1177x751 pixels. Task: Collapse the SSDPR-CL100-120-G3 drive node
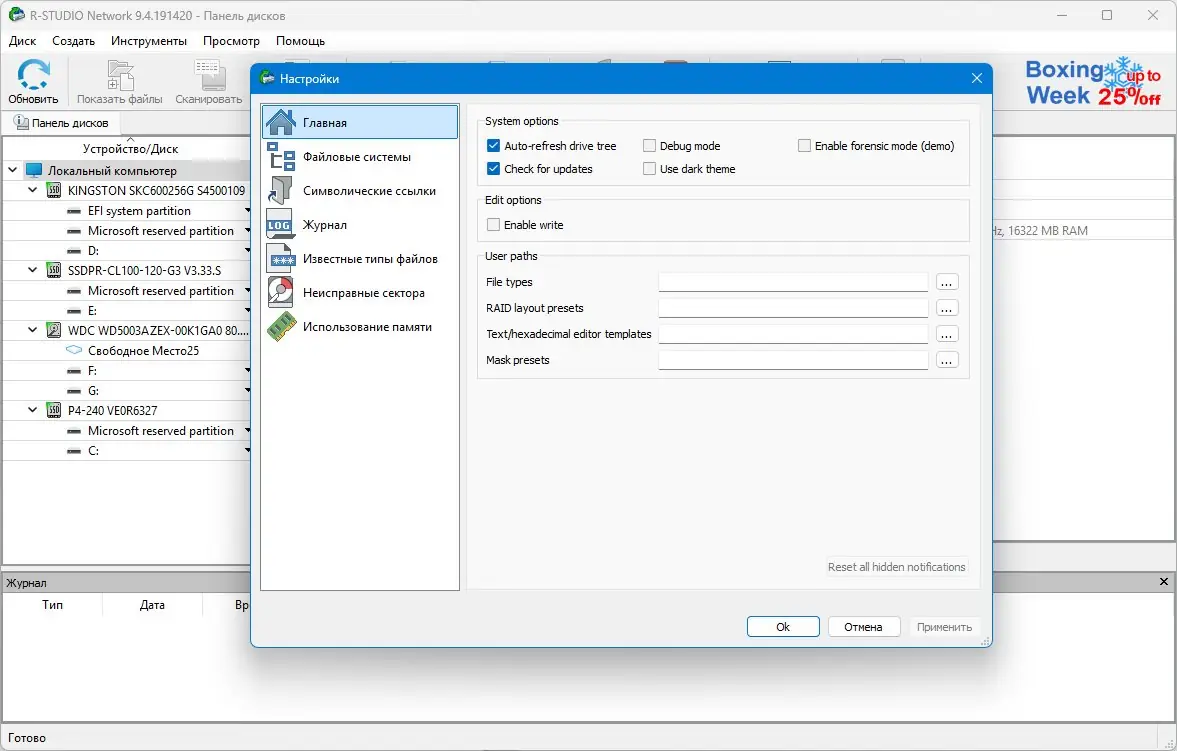coord(32,270)
